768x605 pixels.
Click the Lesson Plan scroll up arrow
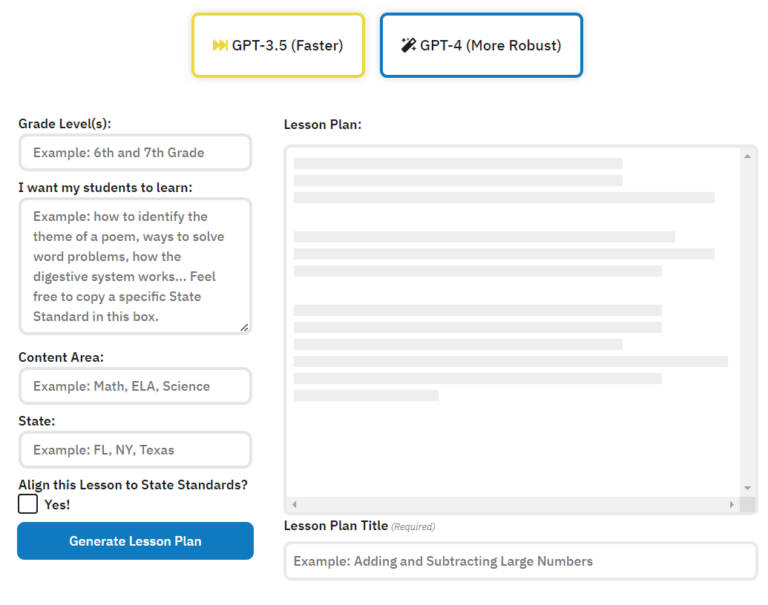pos(747,156)
